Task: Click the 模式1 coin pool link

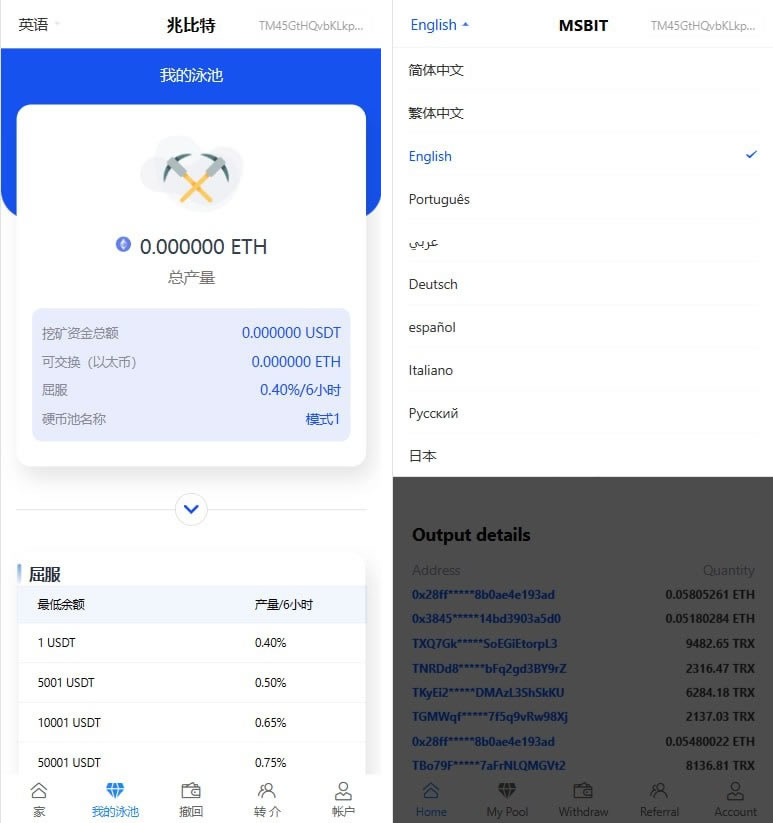Action: 322,419
